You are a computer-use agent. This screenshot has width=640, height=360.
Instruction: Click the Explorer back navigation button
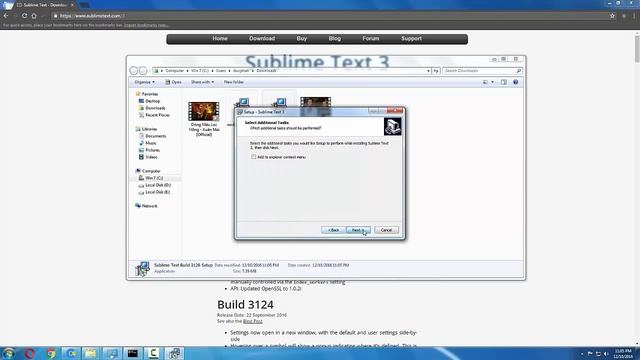tap(134, 71)
